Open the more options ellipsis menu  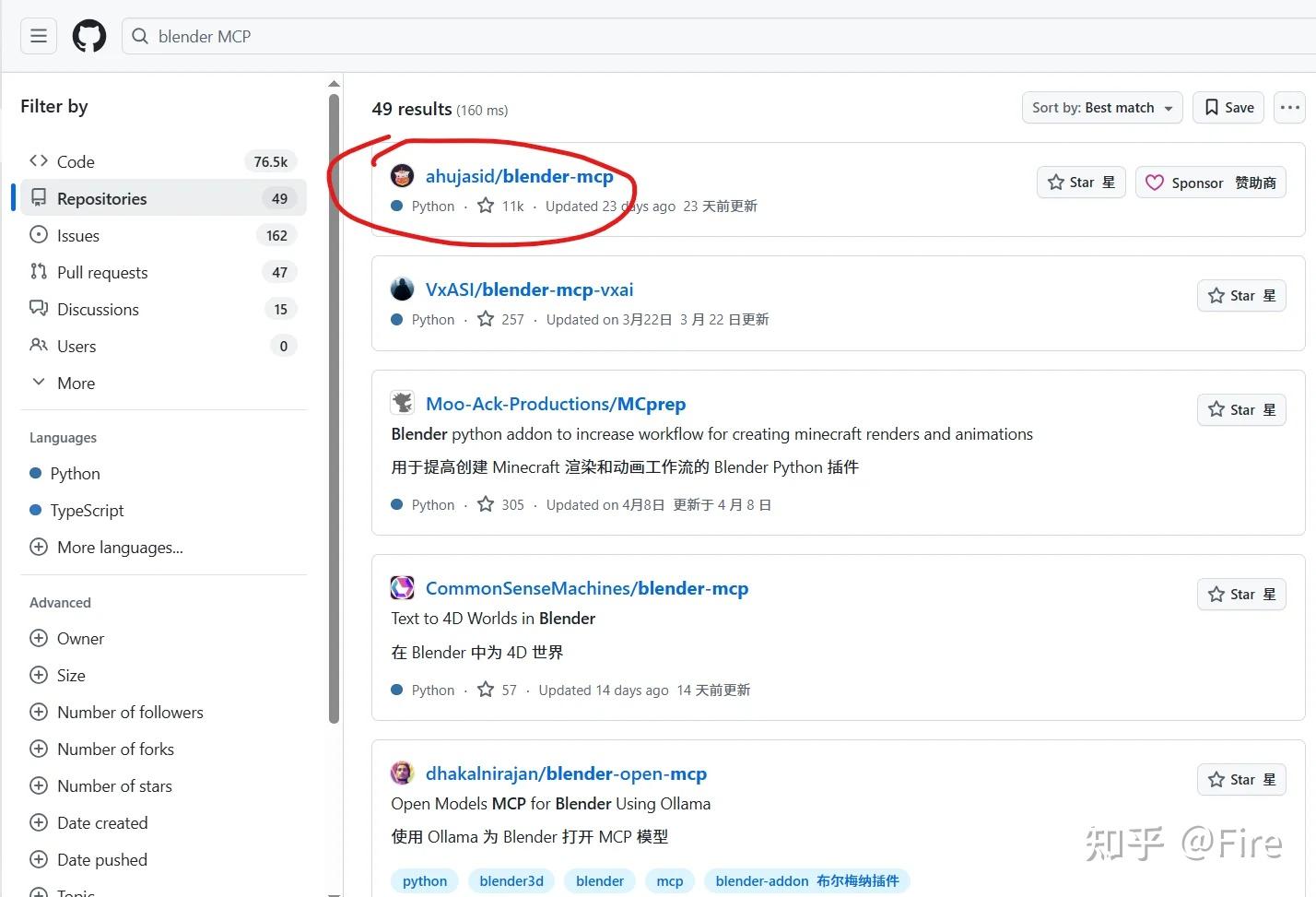pos(1289,107)
